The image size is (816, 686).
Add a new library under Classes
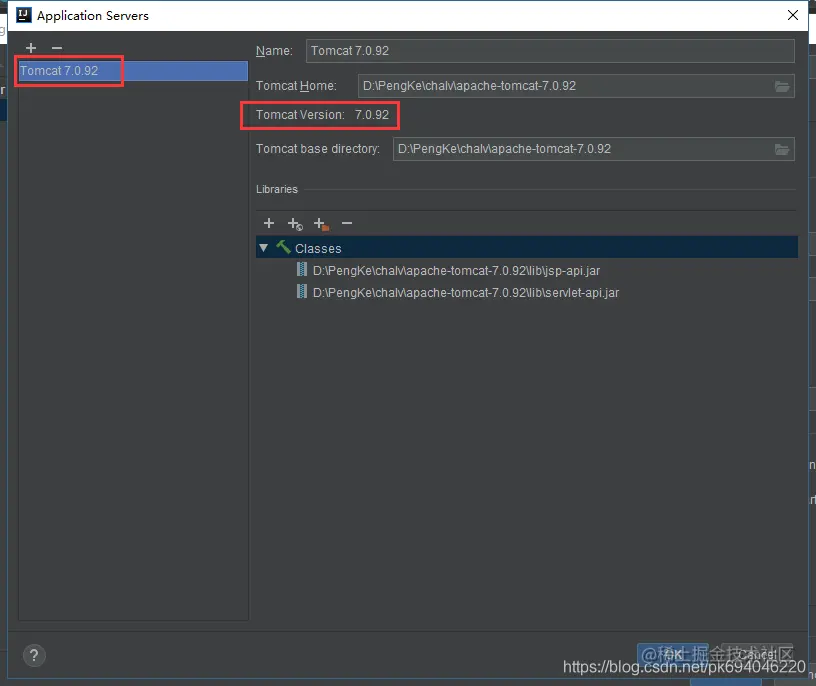[x=268, y=223]
